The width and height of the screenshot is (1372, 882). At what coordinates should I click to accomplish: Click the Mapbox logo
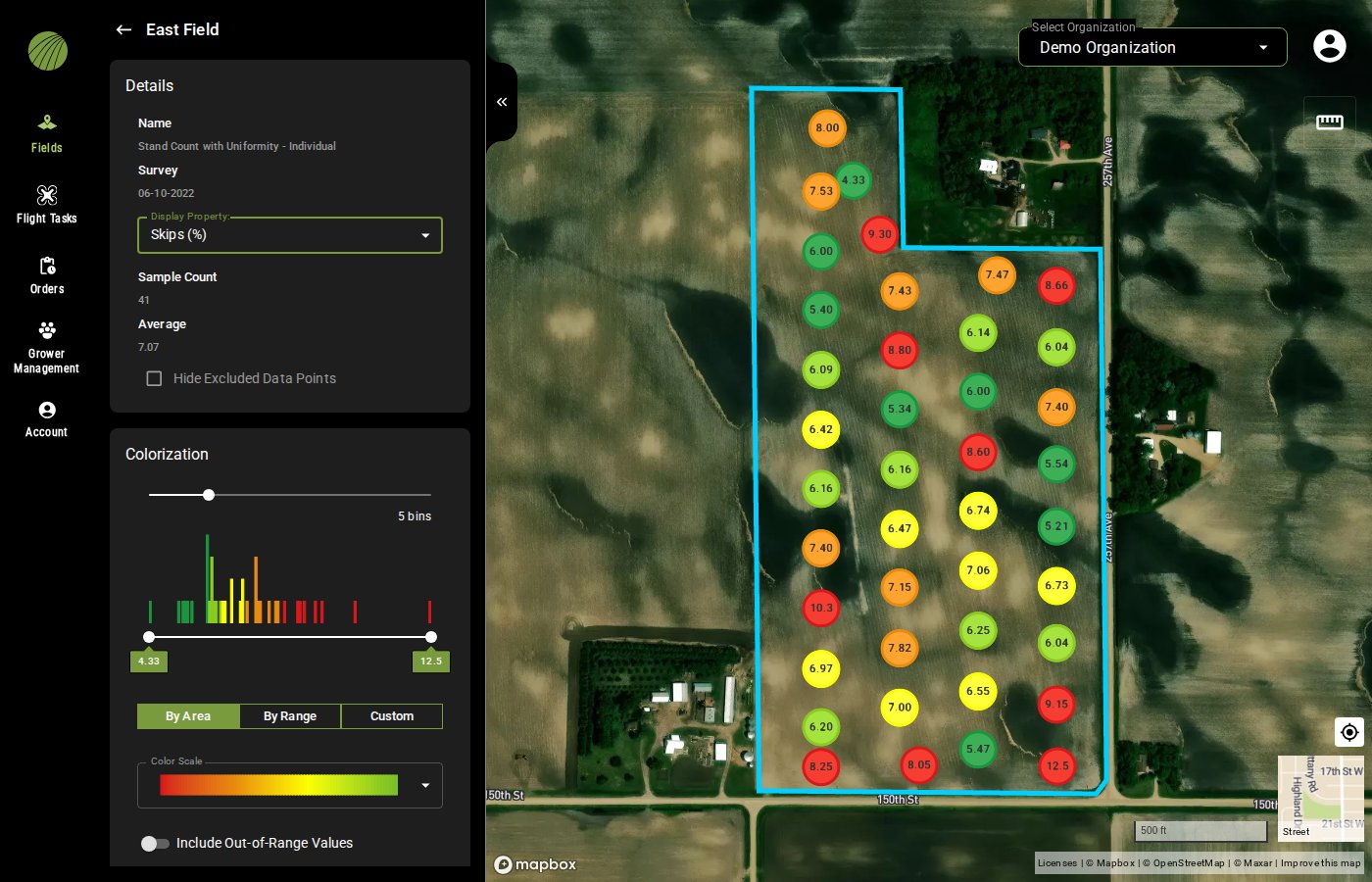tap(535, 864)
